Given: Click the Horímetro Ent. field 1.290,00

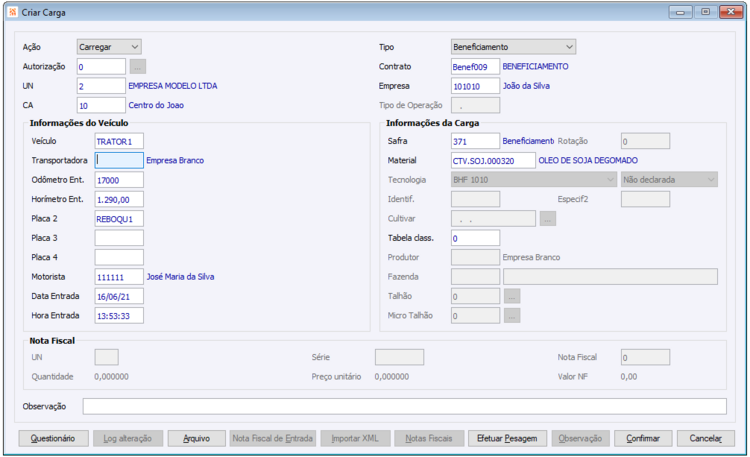Looking at the screenshot, I should point(119,199).
